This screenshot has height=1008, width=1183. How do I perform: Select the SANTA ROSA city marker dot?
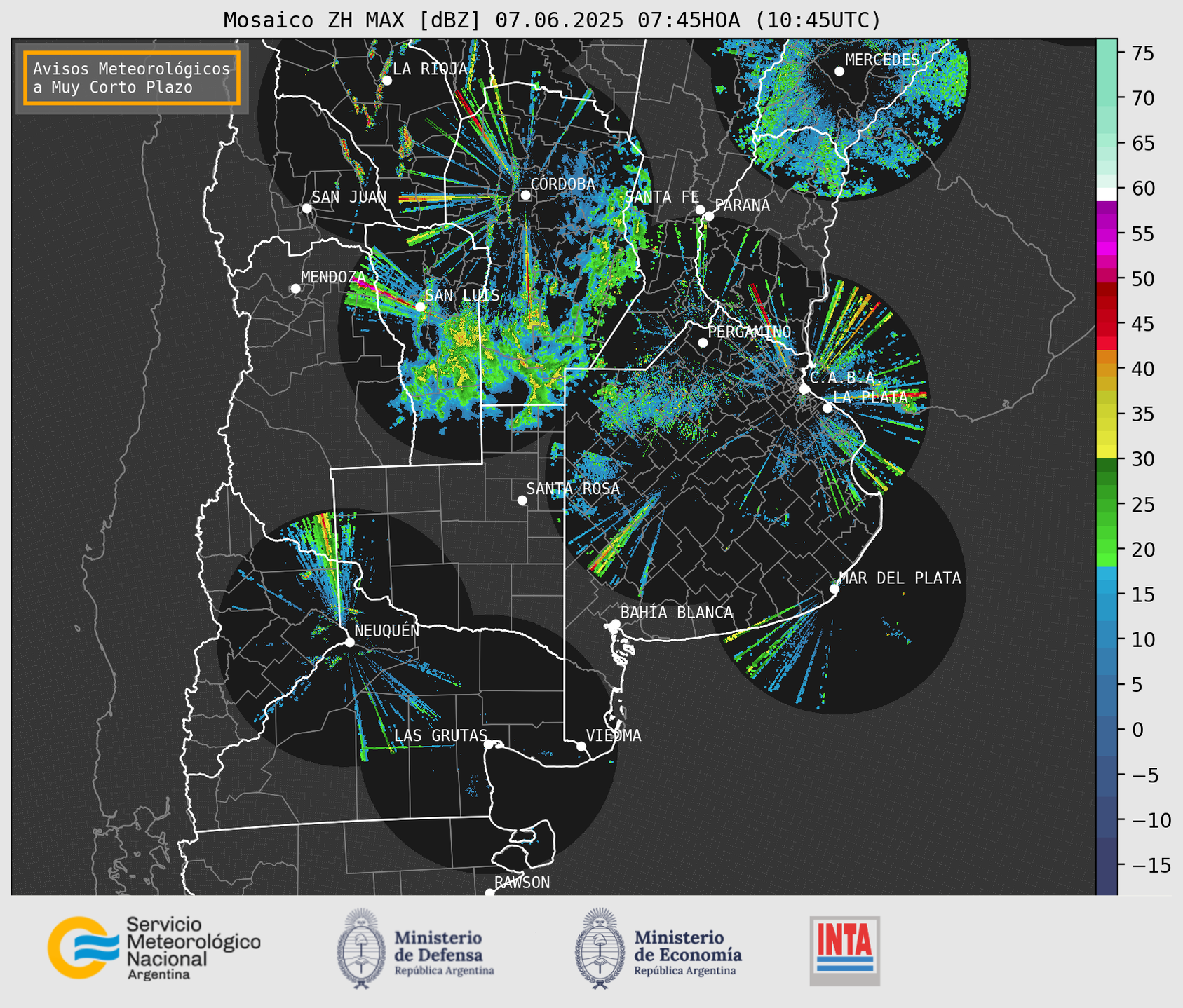[x=522, y=500]
